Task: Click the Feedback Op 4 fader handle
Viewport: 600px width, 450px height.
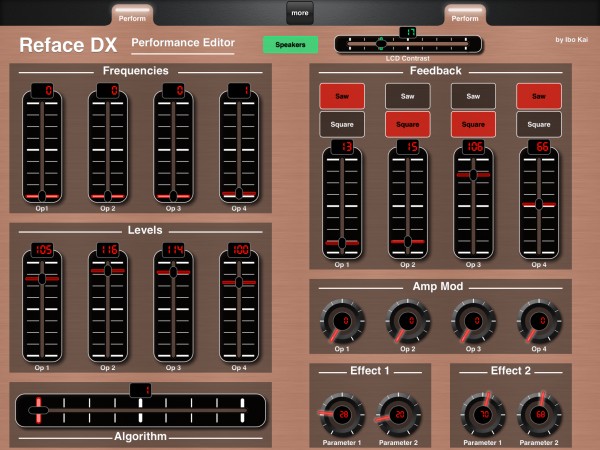Action: (x=539, y=204)
